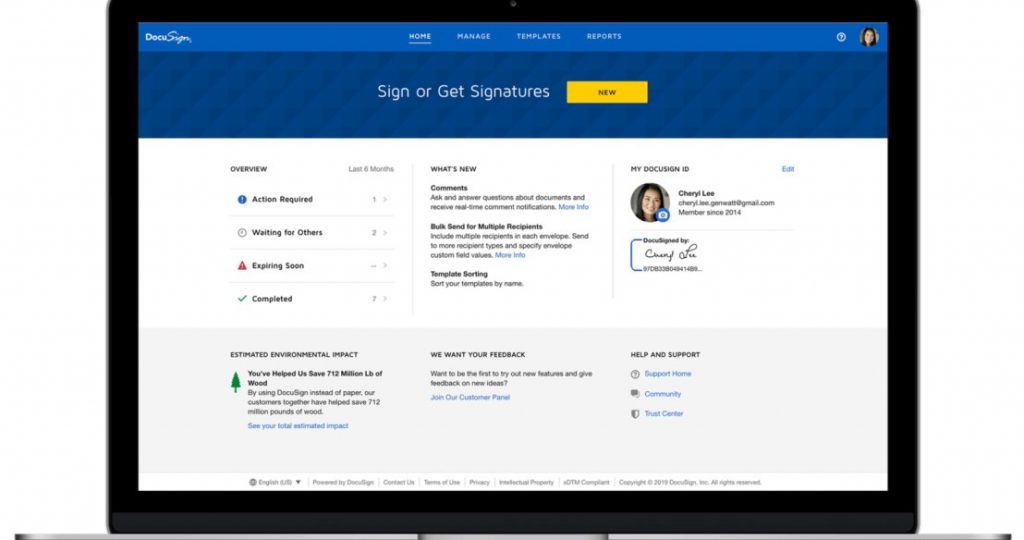
Task: Click the Template Sorting heading
Action: click(x=459, y=274)
